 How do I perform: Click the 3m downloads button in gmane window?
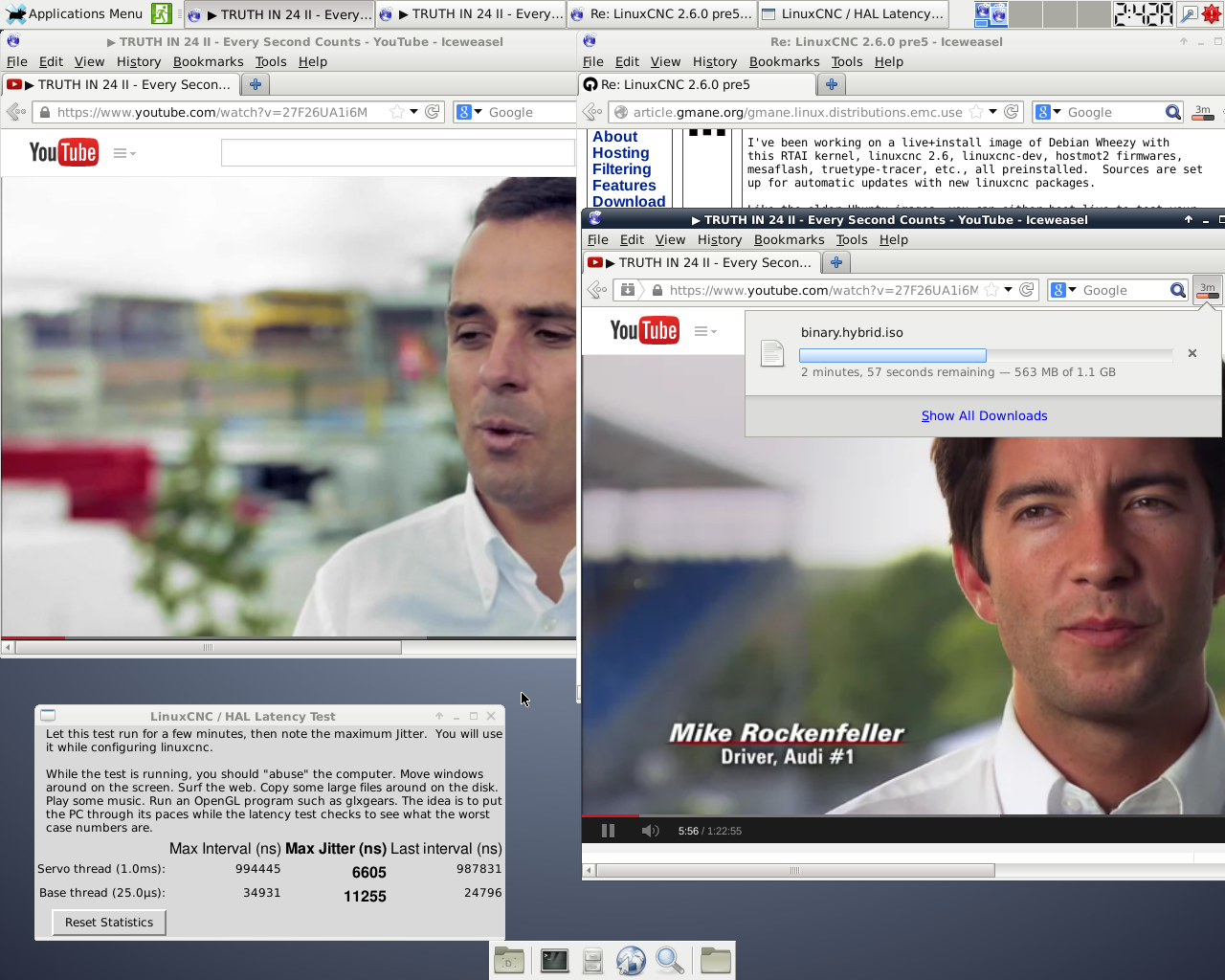1203,112
